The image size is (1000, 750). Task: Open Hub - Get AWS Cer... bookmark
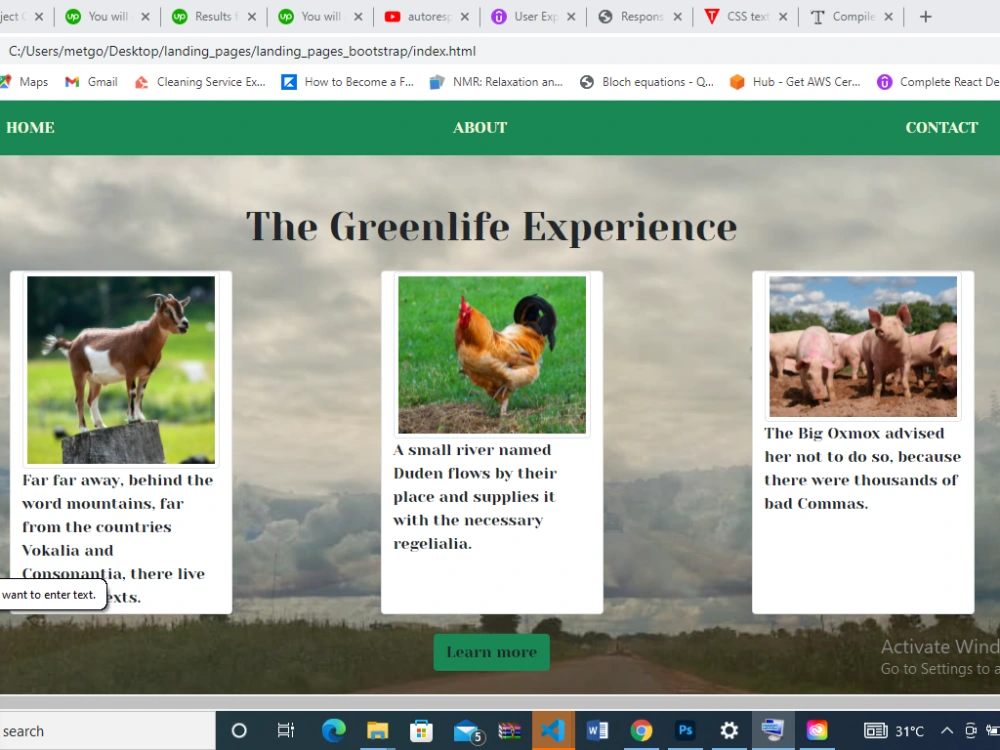pyautogui.click(x=795, y=82)
